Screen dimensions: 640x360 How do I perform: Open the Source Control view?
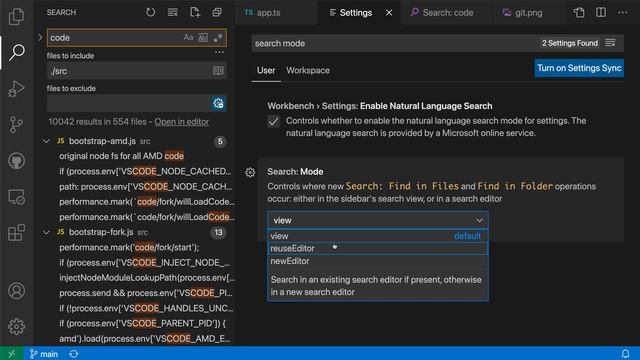(16, 124)
